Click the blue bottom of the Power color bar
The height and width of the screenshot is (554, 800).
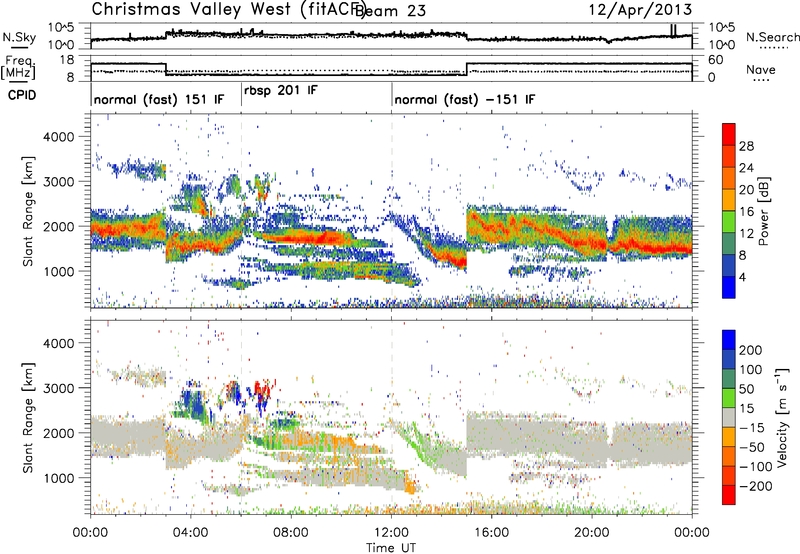click(729, 287)
